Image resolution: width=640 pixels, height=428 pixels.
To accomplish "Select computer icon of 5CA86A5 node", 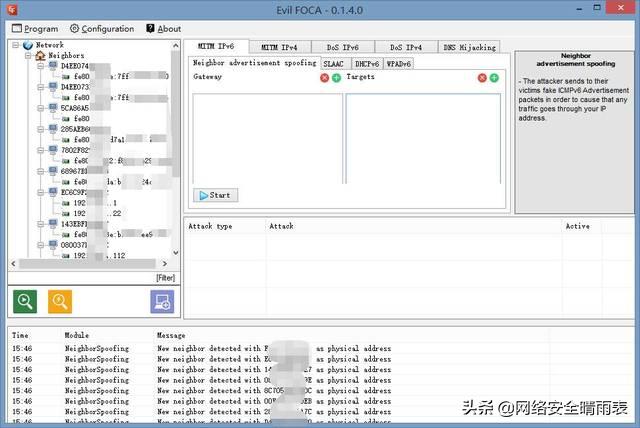I will click(53, 108).
